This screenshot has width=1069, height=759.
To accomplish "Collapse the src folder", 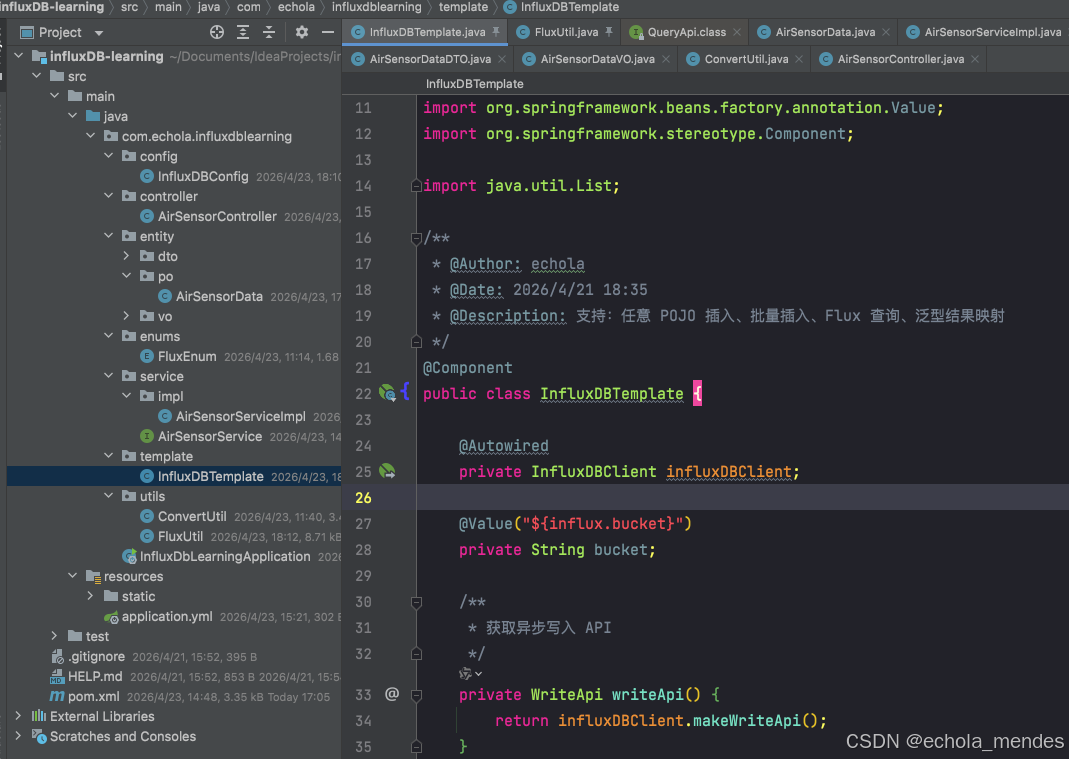I will point(37,76).
